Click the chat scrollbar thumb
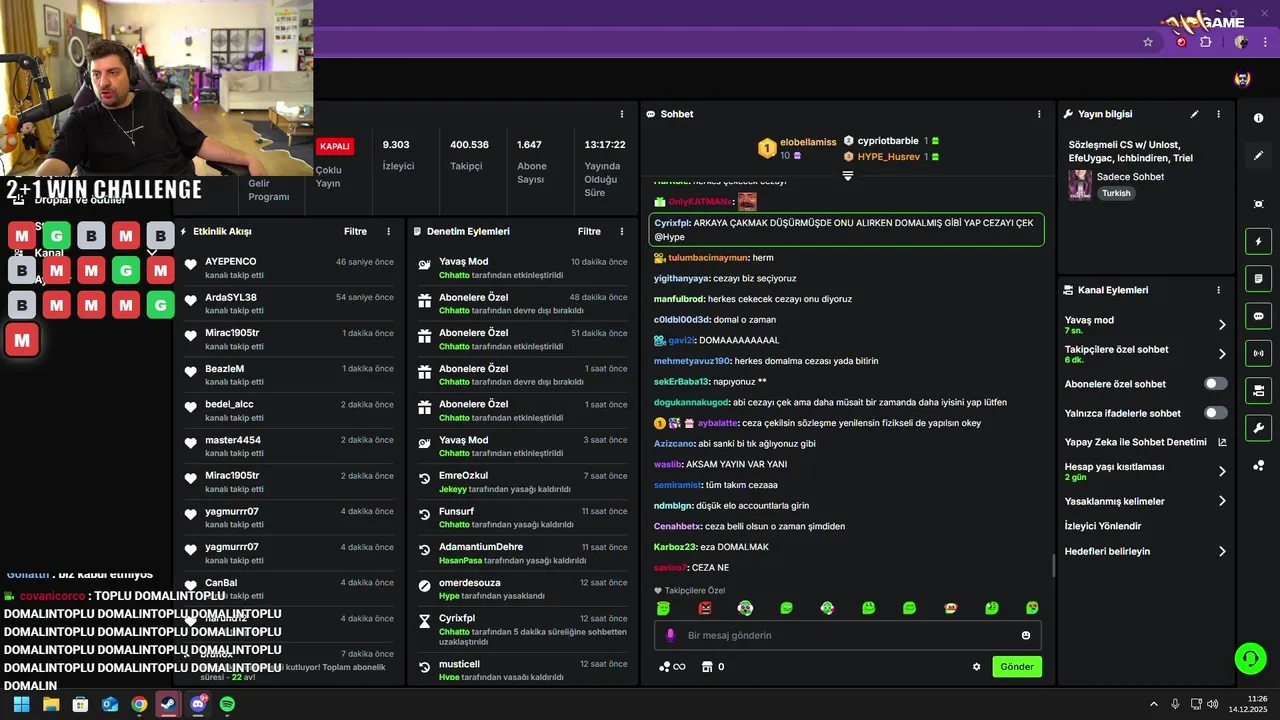This screenshot has height=720, width=1280. coord(1053,565)
